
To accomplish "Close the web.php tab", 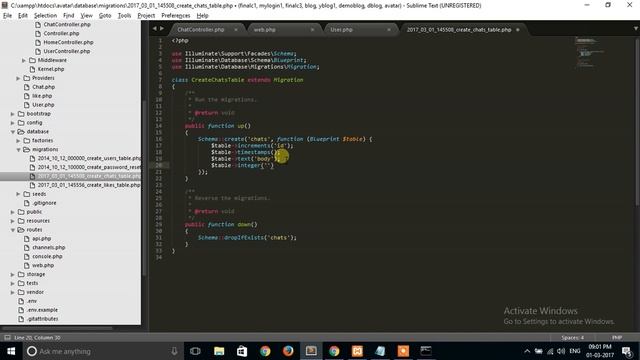I will point(312,30).
